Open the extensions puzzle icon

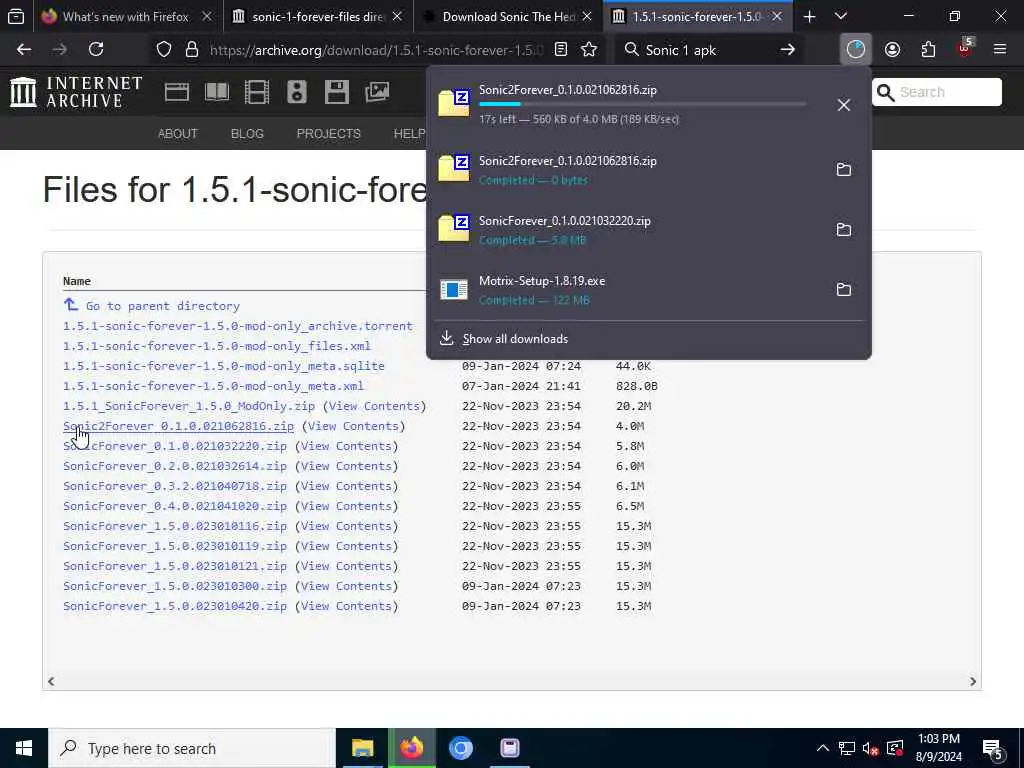click(x=928, y=50)
